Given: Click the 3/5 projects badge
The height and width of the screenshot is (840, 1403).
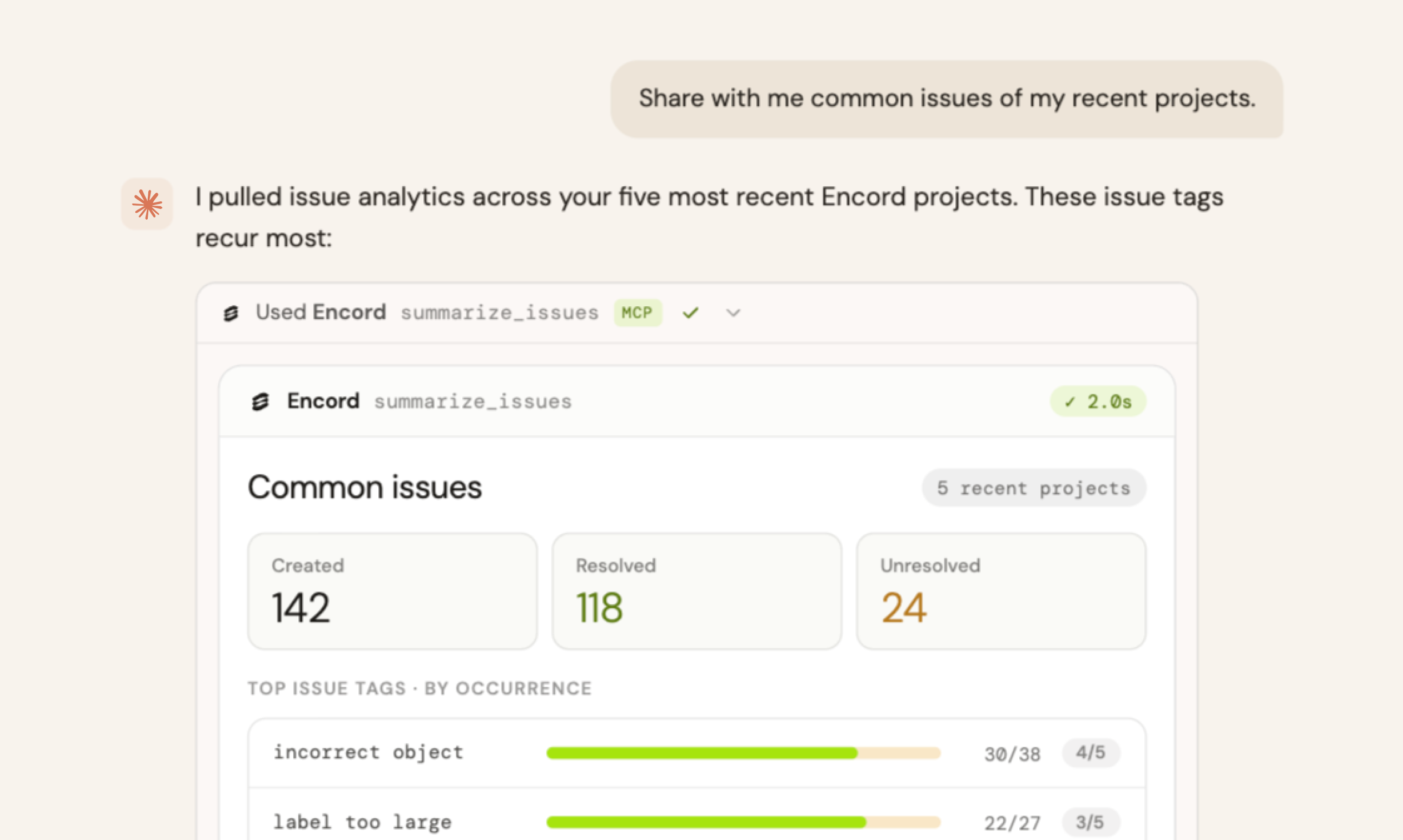Looking at the screenshot, I should pyautogui.click(x=1091, y=822).
